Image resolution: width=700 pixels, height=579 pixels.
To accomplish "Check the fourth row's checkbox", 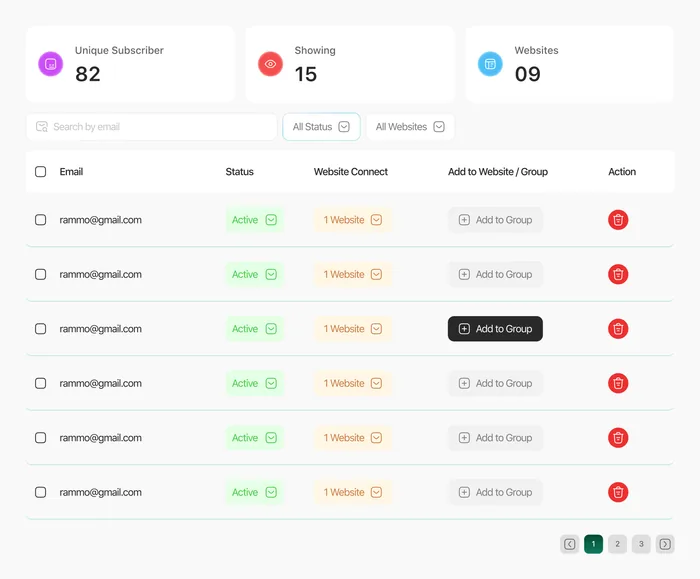I will (x=41, y=383).
